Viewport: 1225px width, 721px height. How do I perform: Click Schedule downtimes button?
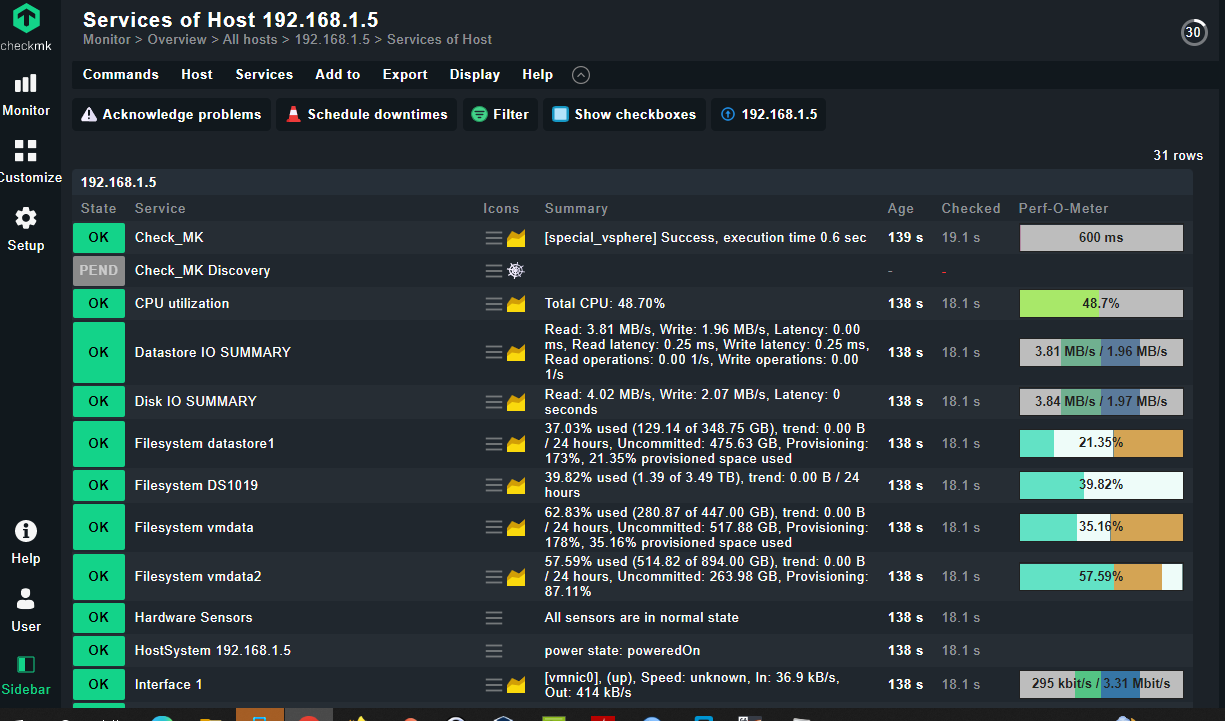tap(367, 115)
